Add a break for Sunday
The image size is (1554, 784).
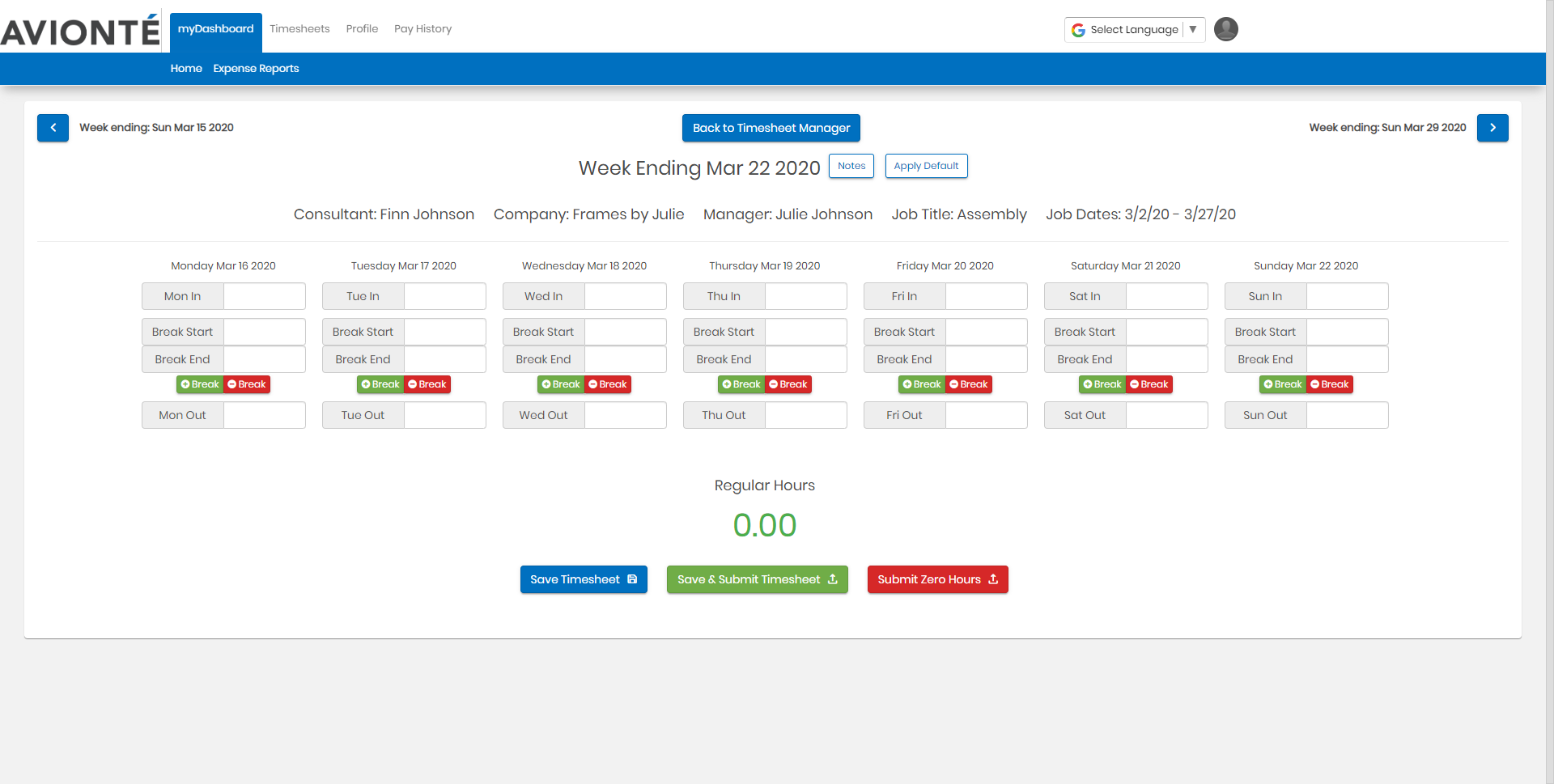point(1283,384)
